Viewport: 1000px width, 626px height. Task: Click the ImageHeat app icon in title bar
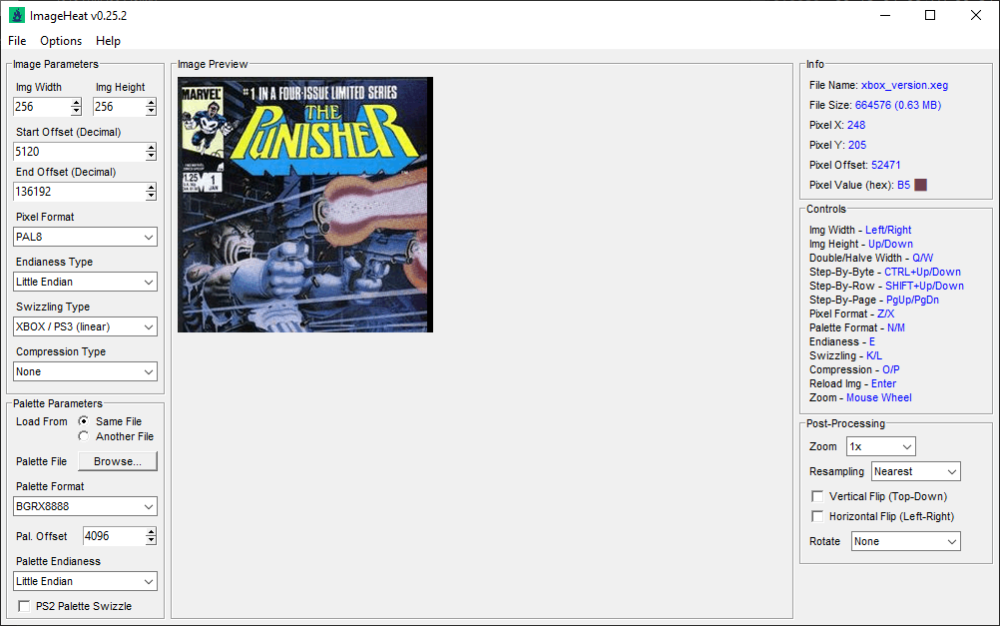click(17, 15)
